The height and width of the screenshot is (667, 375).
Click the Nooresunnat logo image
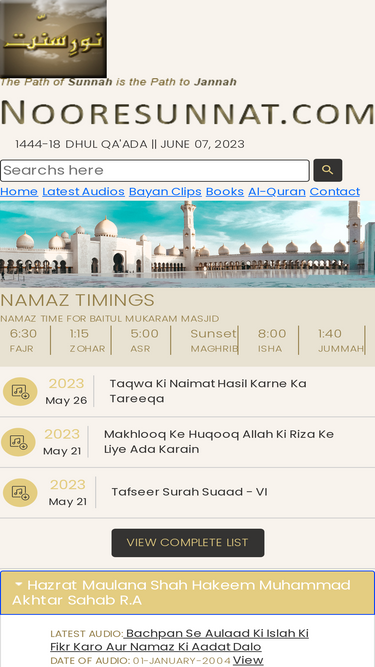point(54,39)
